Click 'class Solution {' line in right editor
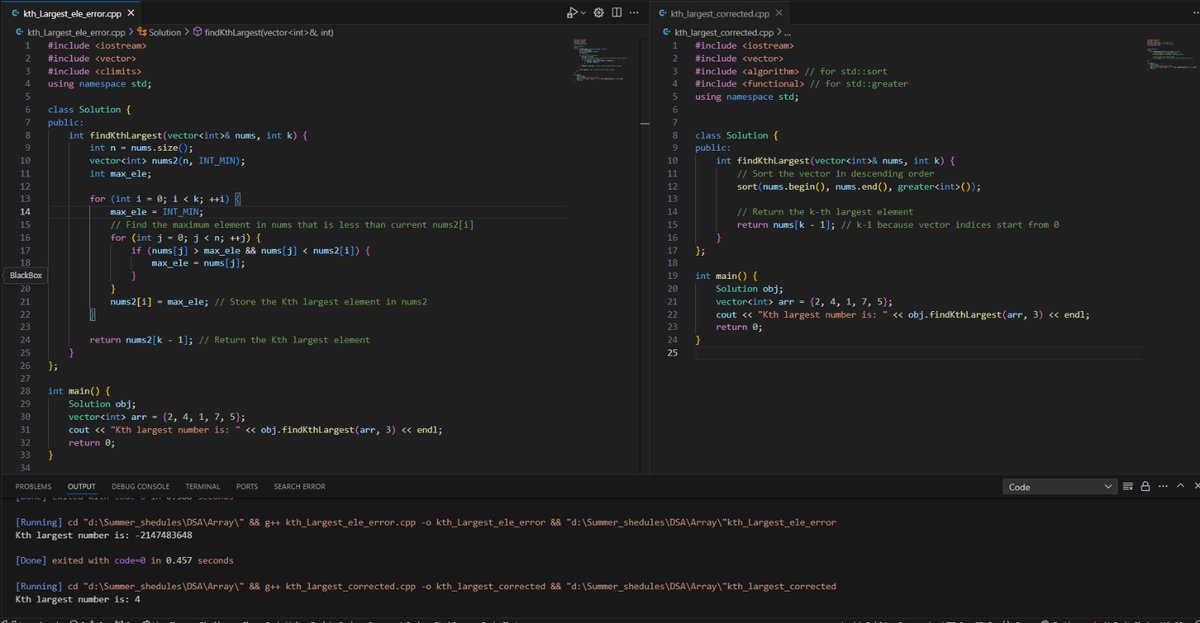This screenshot has width=1200, height=623. (x=735, y=135)
